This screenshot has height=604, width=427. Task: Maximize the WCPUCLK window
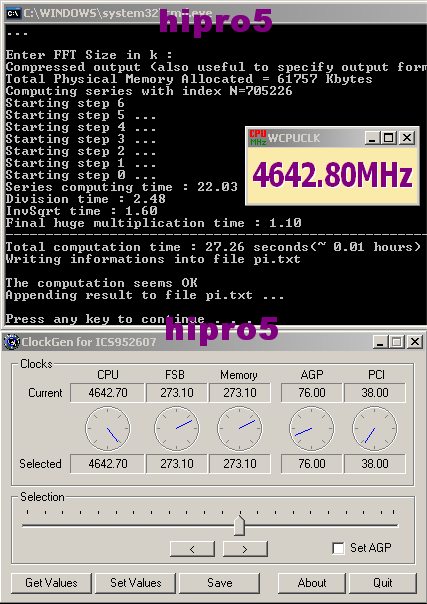[389, 138]
